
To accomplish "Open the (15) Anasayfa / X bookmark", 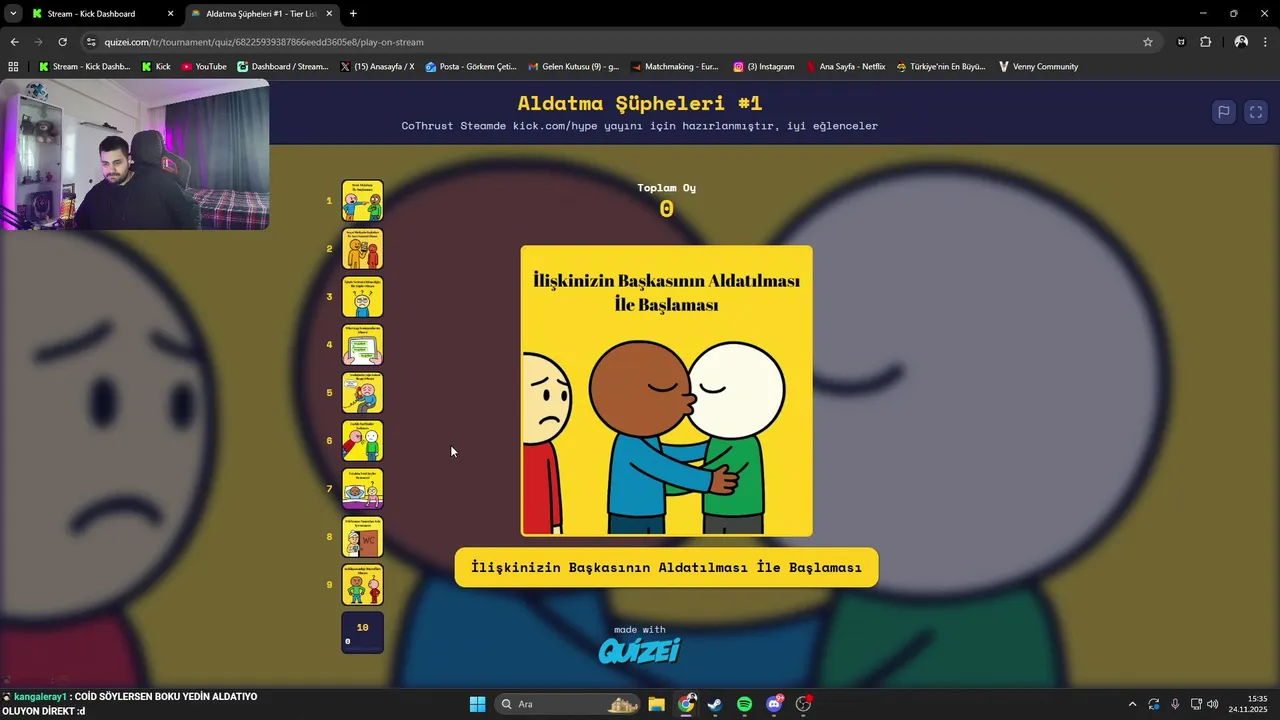I will point(377,67).
